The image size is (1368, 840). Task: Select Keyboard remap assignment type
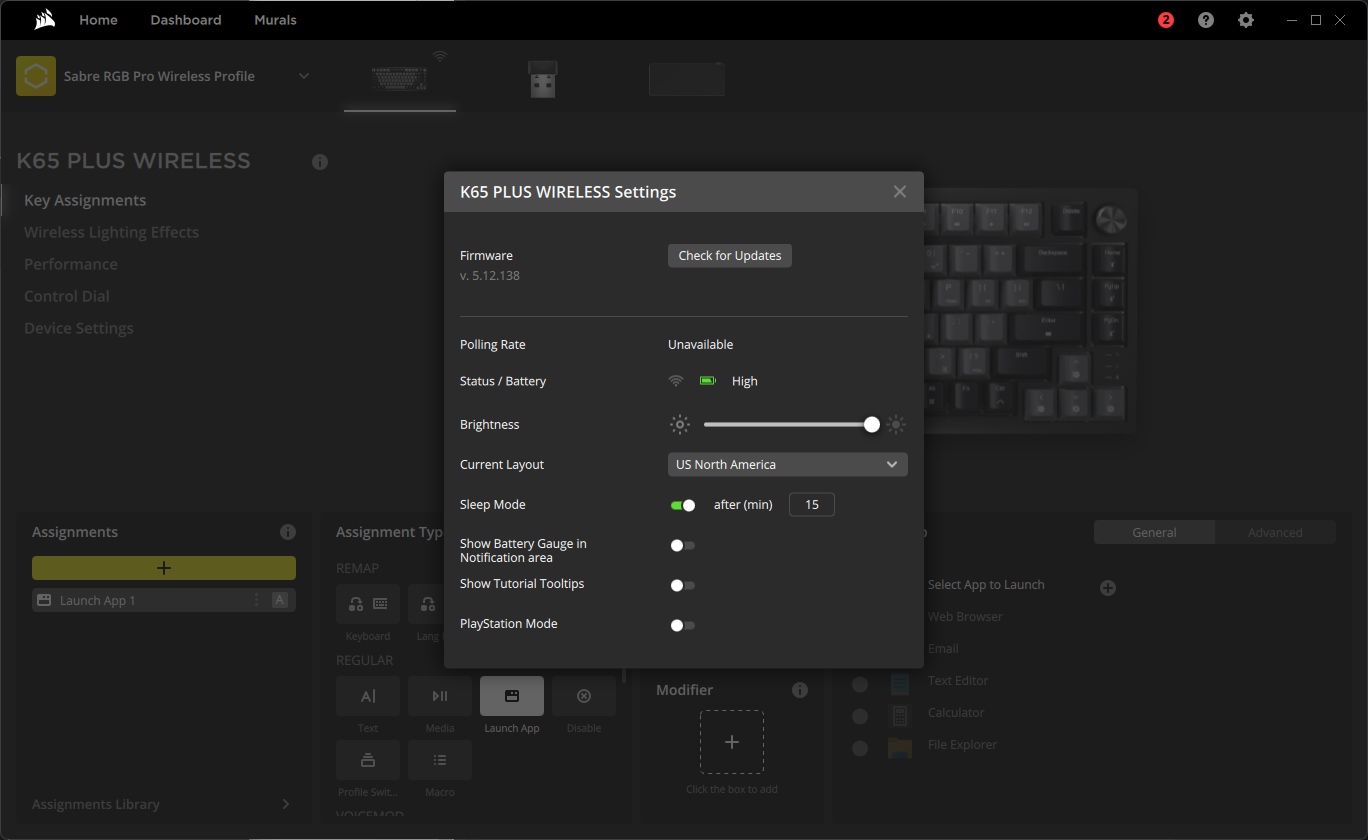(368, 604)
